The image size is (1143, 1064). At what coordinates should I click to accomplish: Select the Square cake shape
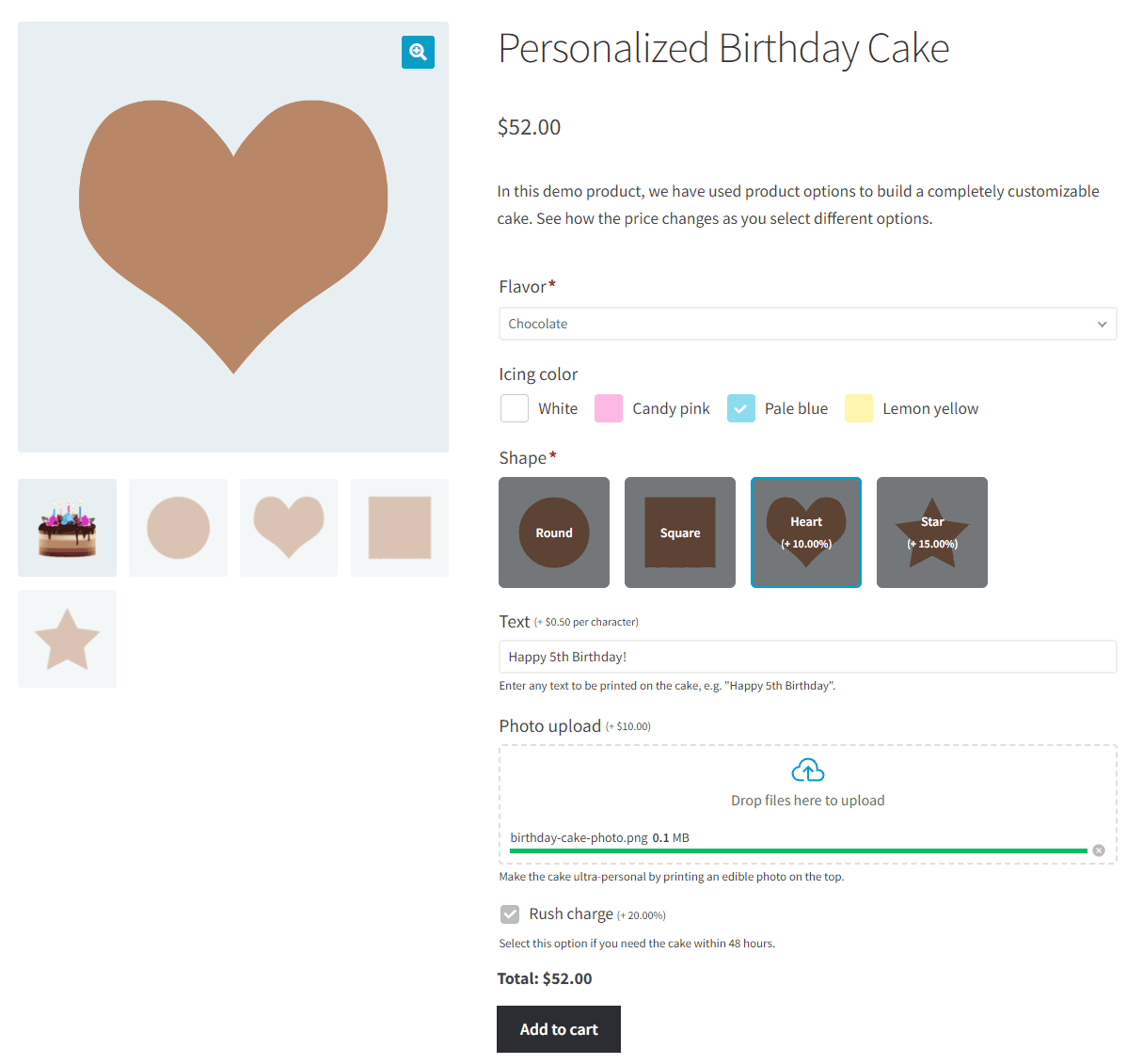point(679,532)
